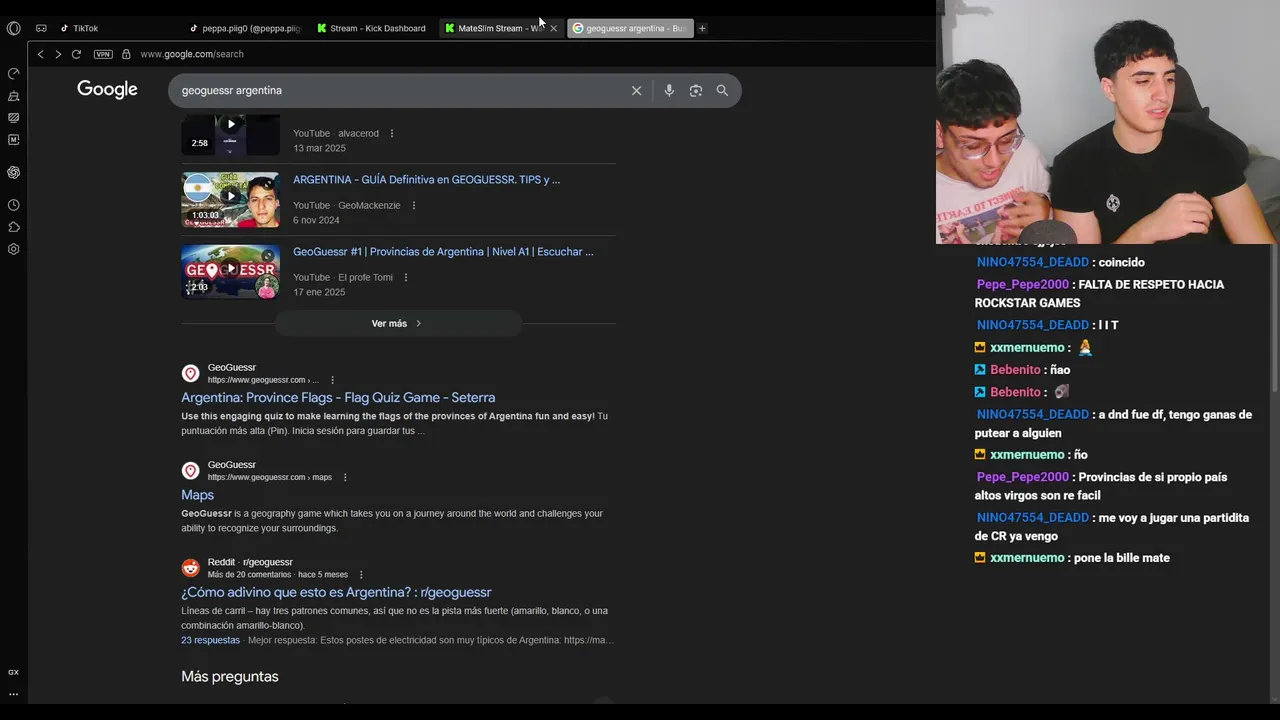The image size is (1280, 720).
Task: Play the 2:58 alvacerod video thumbnail
Action: tap(230, 134)
